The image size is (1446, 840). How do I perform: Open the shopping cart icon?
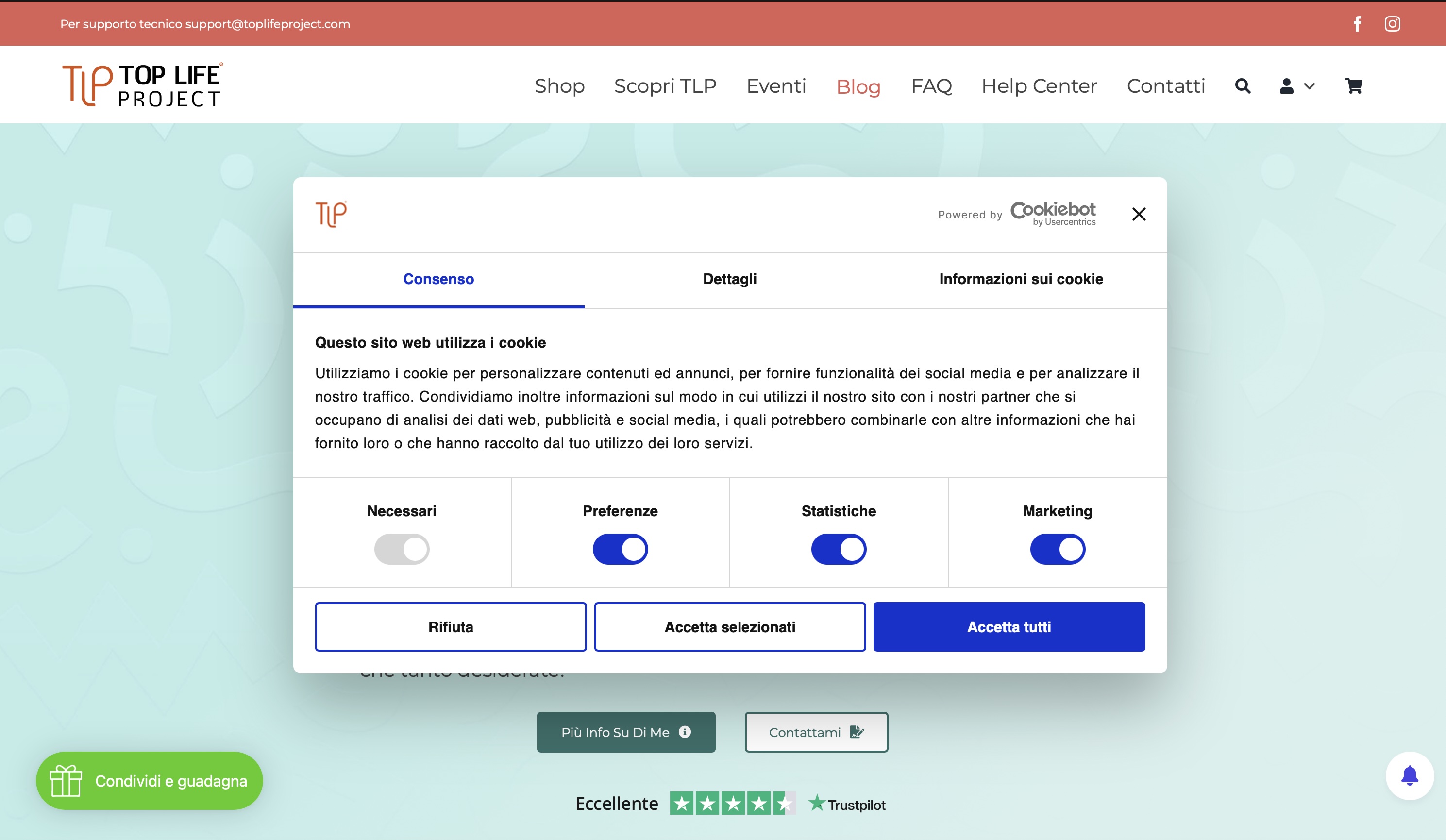(x=1354, y=86)
